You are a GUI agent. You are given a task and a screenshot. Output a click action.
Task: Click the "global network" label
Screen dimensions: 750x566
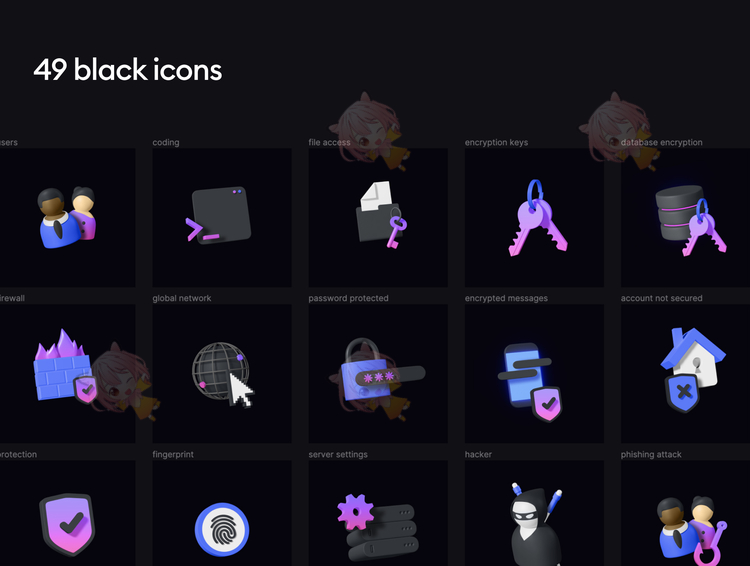click(x=182, y=298)
